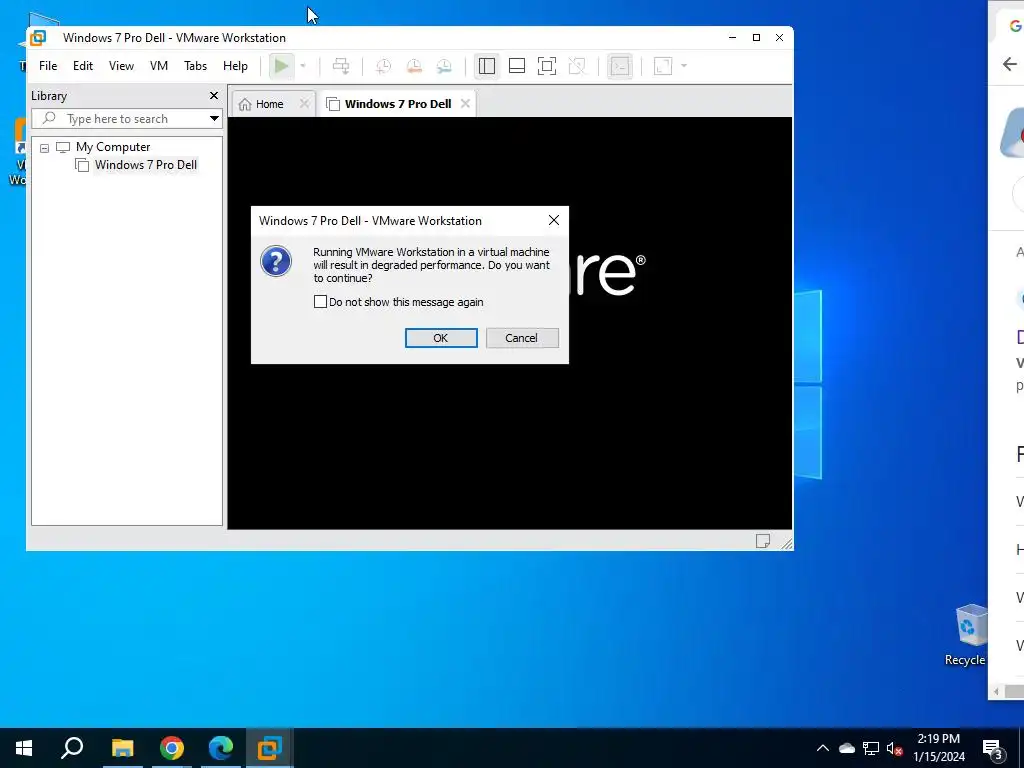The height and width of the screenshot is (768, 1024).
Task: Click the green Power On play button
Action: [x=281, y=66]
